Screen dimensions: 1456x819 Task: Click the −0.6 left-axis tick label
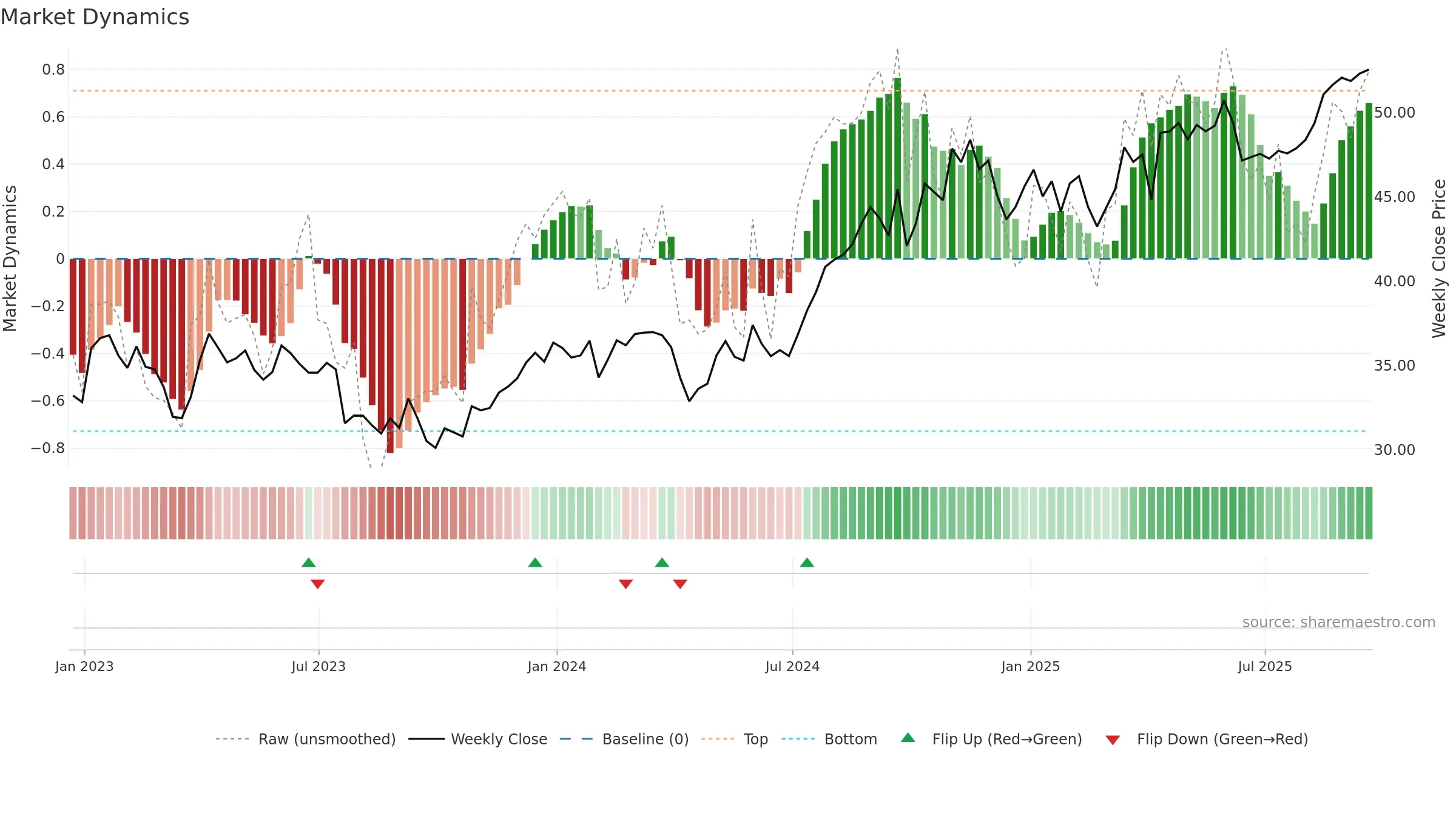48,401
